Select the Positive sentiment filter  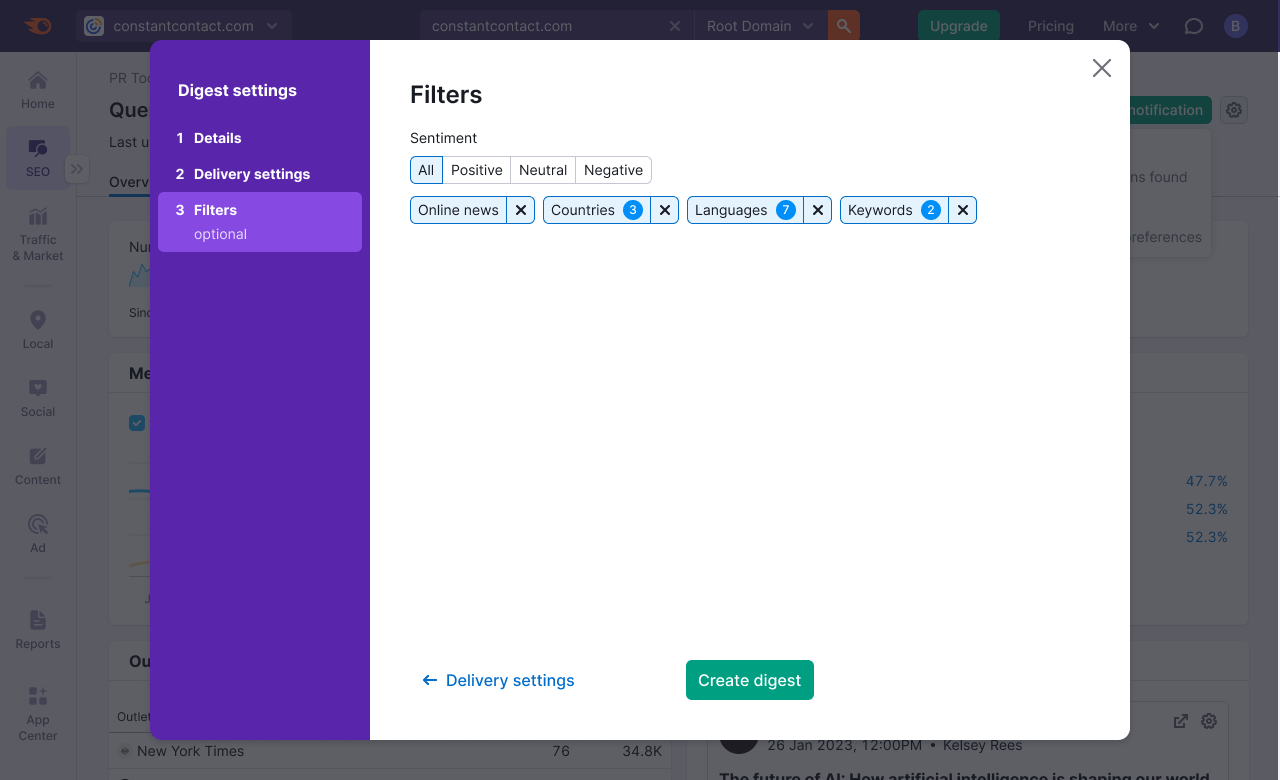pyautogui.click(x=476, y=170)
